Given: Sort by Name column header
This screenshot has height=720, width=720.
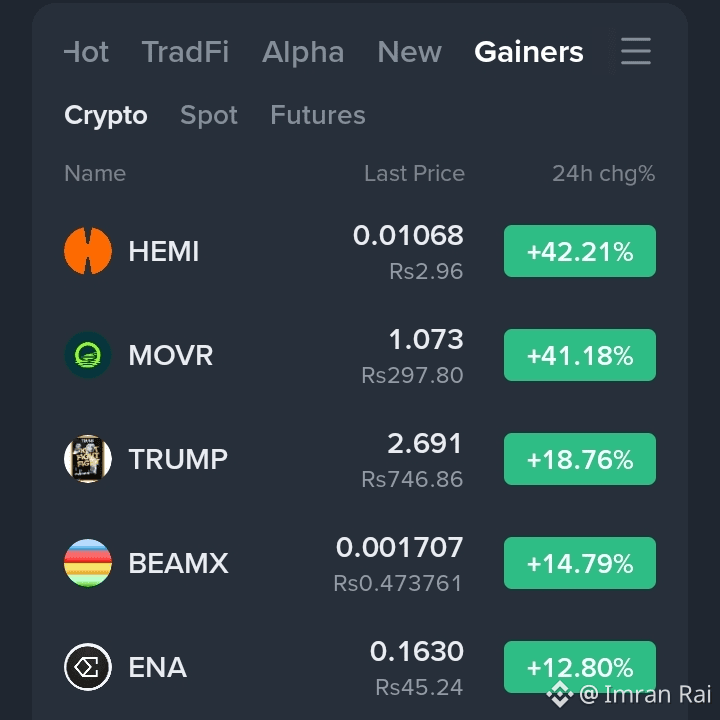Looking at the screenshot, I should coord(95,173).
